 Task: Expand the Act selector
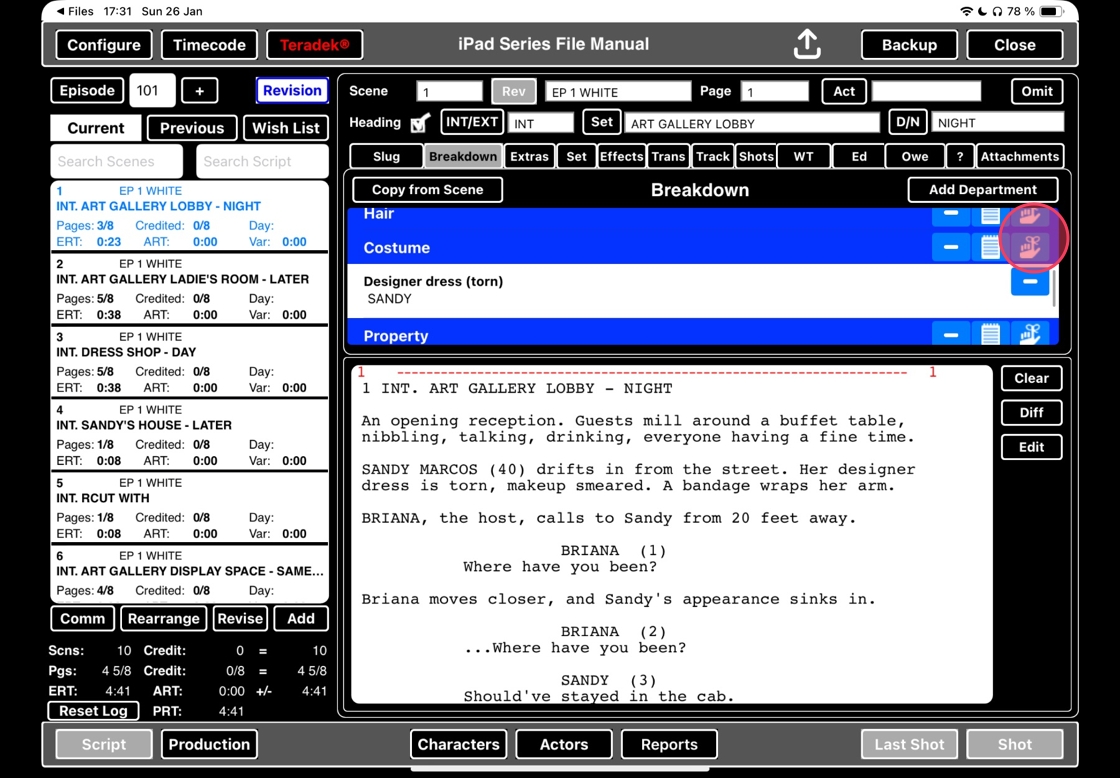point(844,91)
